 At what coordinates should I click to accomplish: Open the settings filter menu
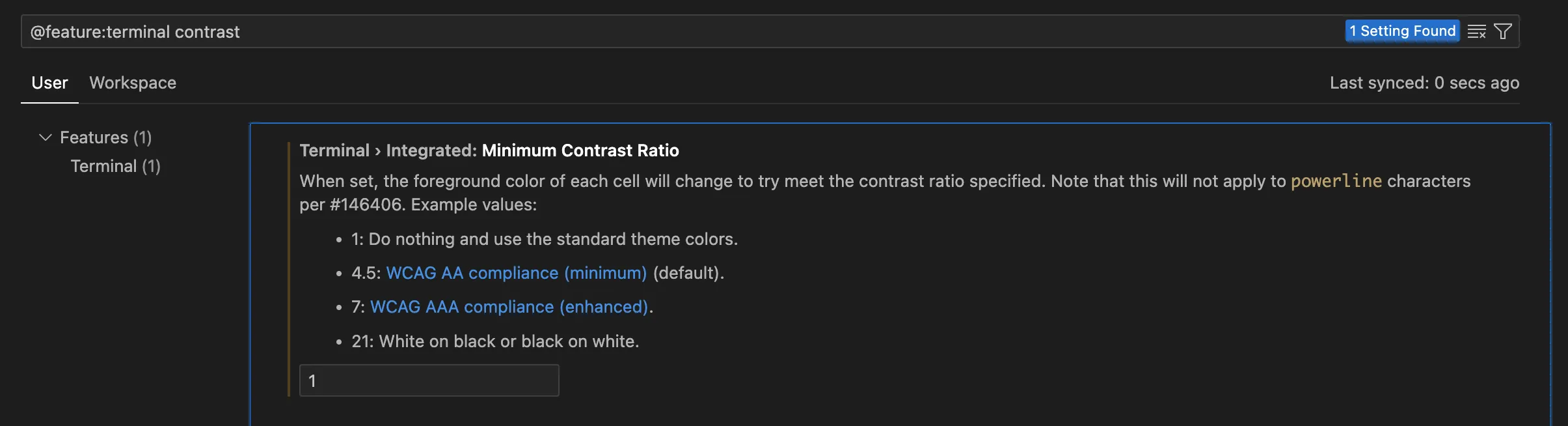[x=1503, y=31]
